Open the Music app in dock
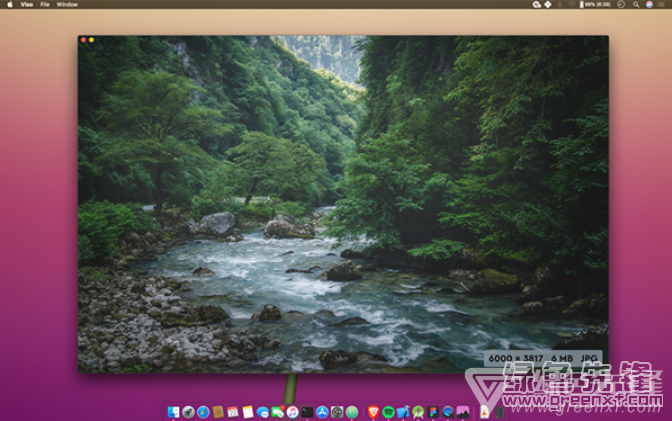Viewport: 672px width, 421px height. point(292,411)
